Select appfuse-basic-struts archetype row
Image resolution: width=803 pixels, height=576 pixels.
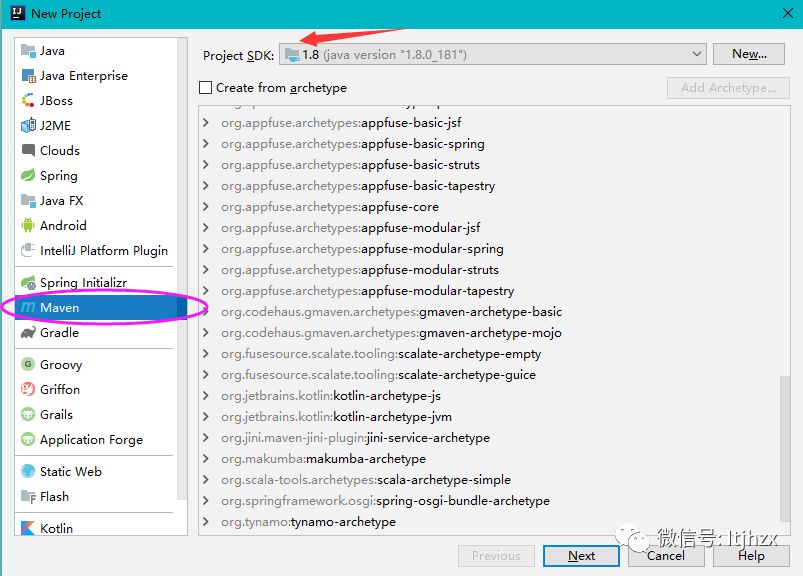click(x=494, y=164)
